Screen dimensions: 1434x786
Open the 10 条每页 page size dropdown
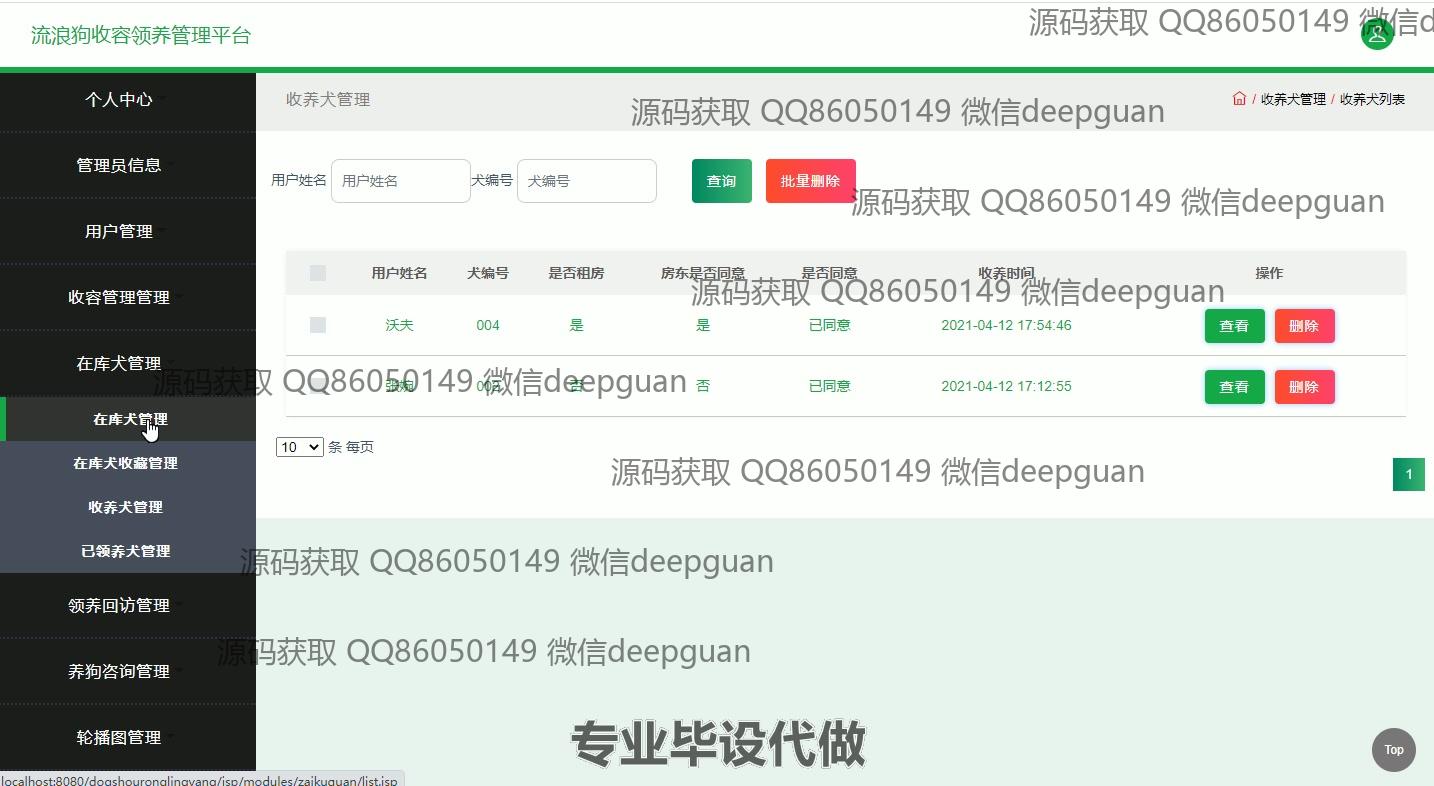click(x=300, y=447)
